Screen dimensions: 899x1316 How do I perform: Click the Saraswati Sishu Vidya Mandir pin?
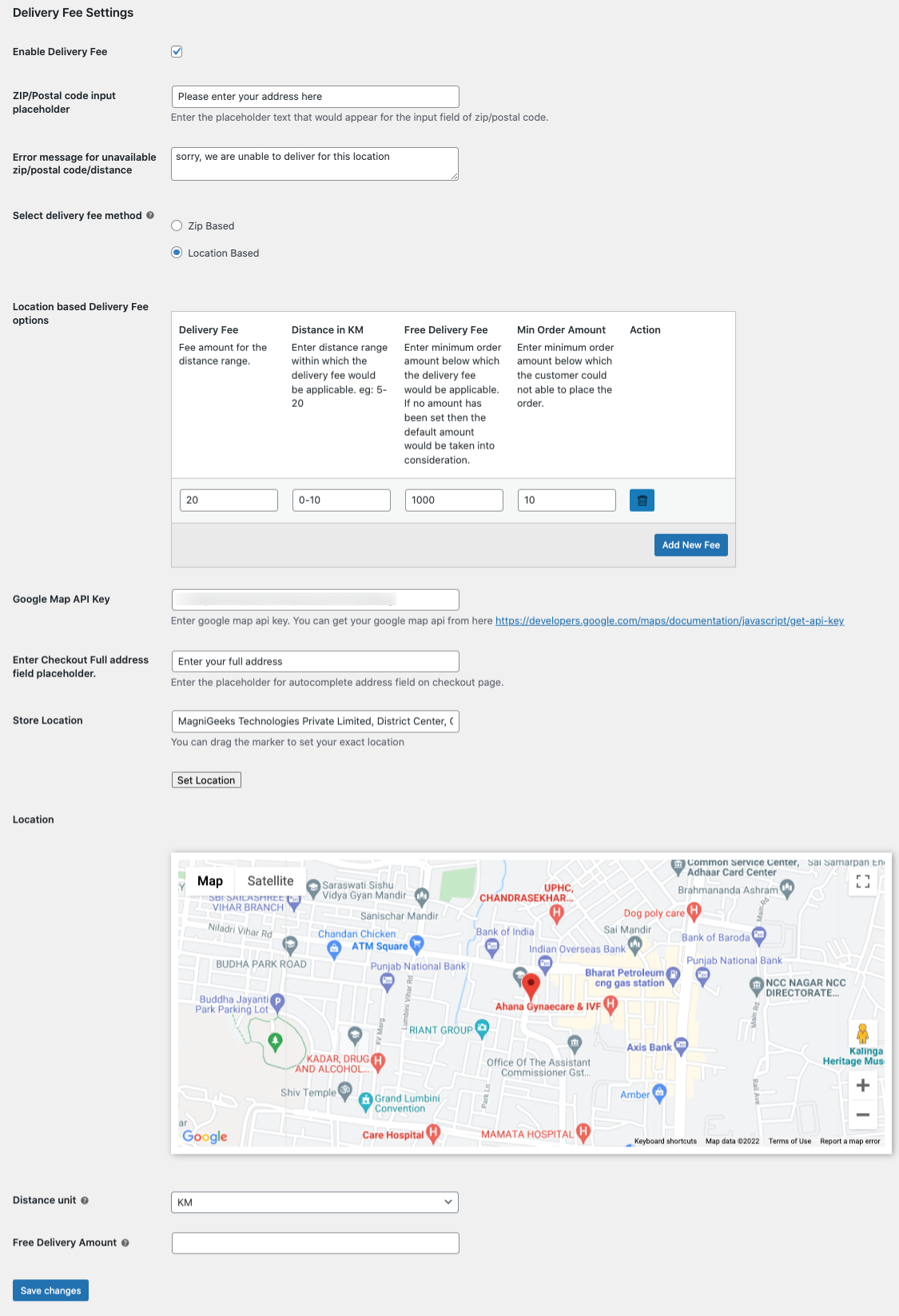click(315, 887)
